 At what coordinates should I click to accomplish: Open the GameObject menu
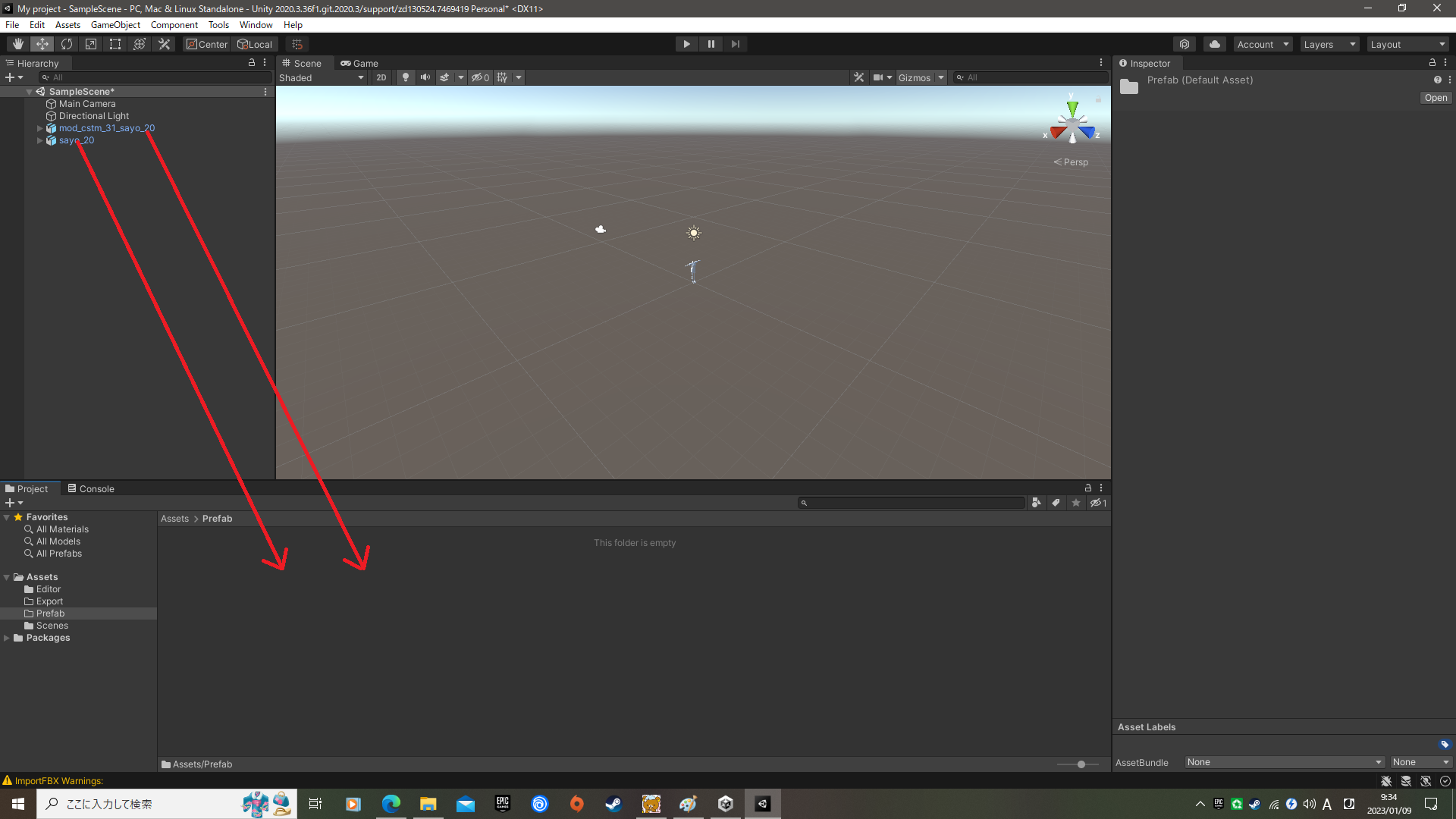click(x=115, y=25)
